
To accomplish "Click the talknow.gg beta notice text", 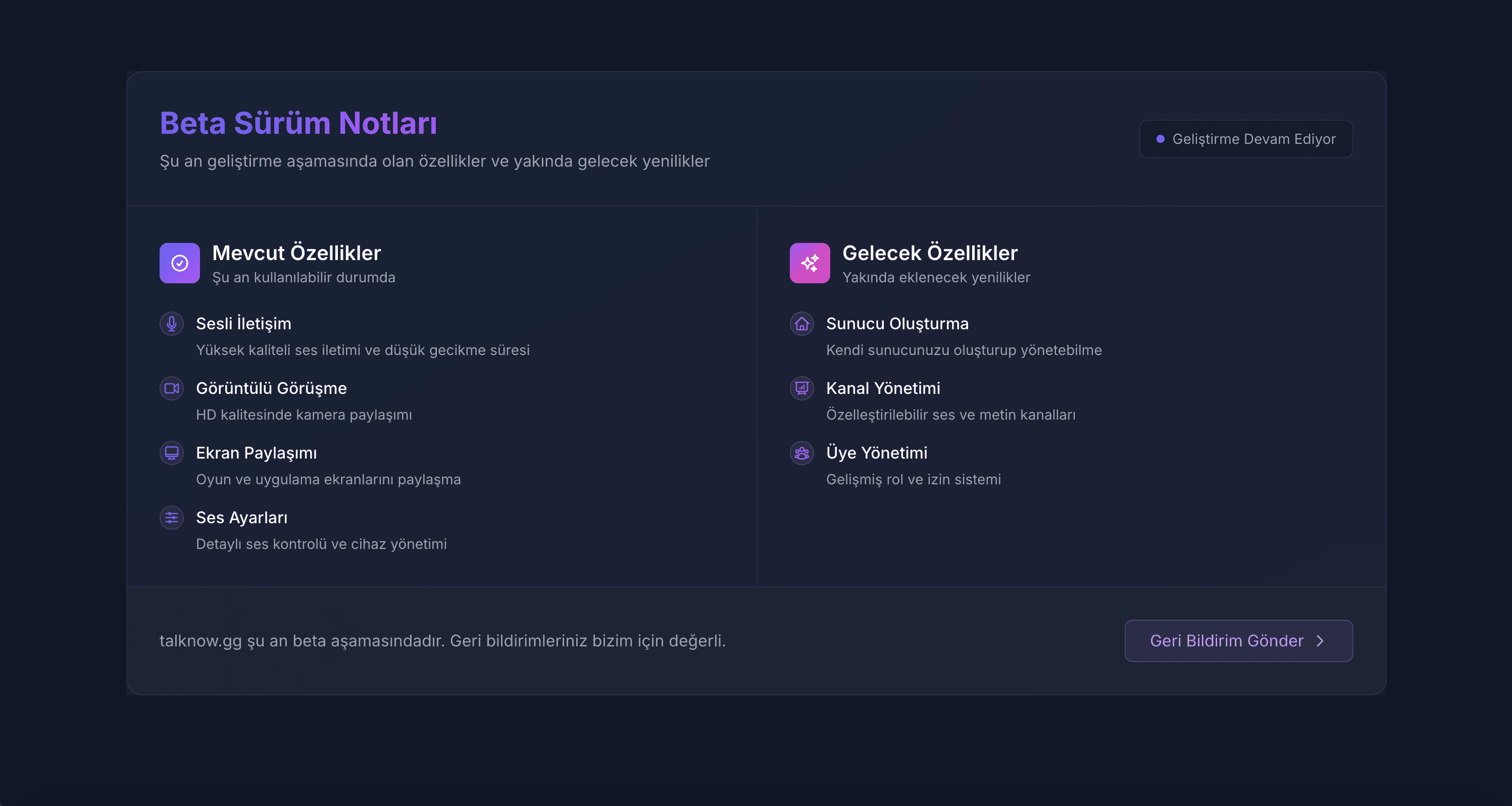I will pos(442,640).
